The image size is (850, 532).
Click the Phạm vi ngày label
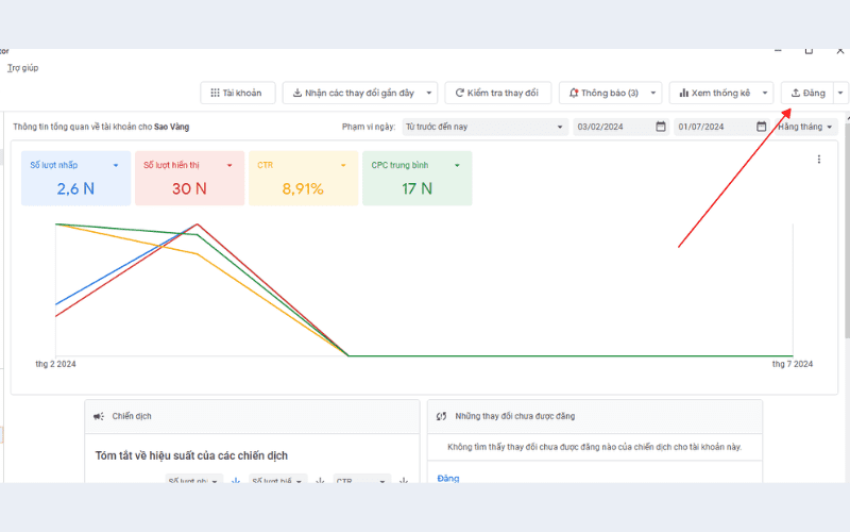pos(369,127)
